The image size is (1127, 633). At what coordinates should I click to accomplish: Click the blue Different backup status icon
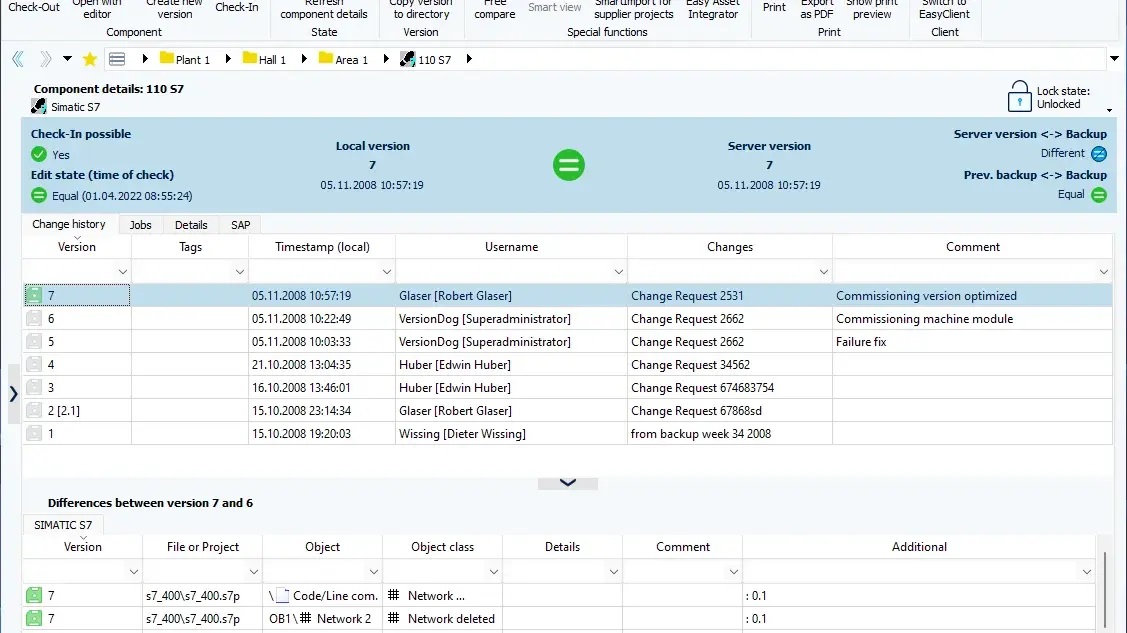pyautogui.click(x=1099, y=154)
